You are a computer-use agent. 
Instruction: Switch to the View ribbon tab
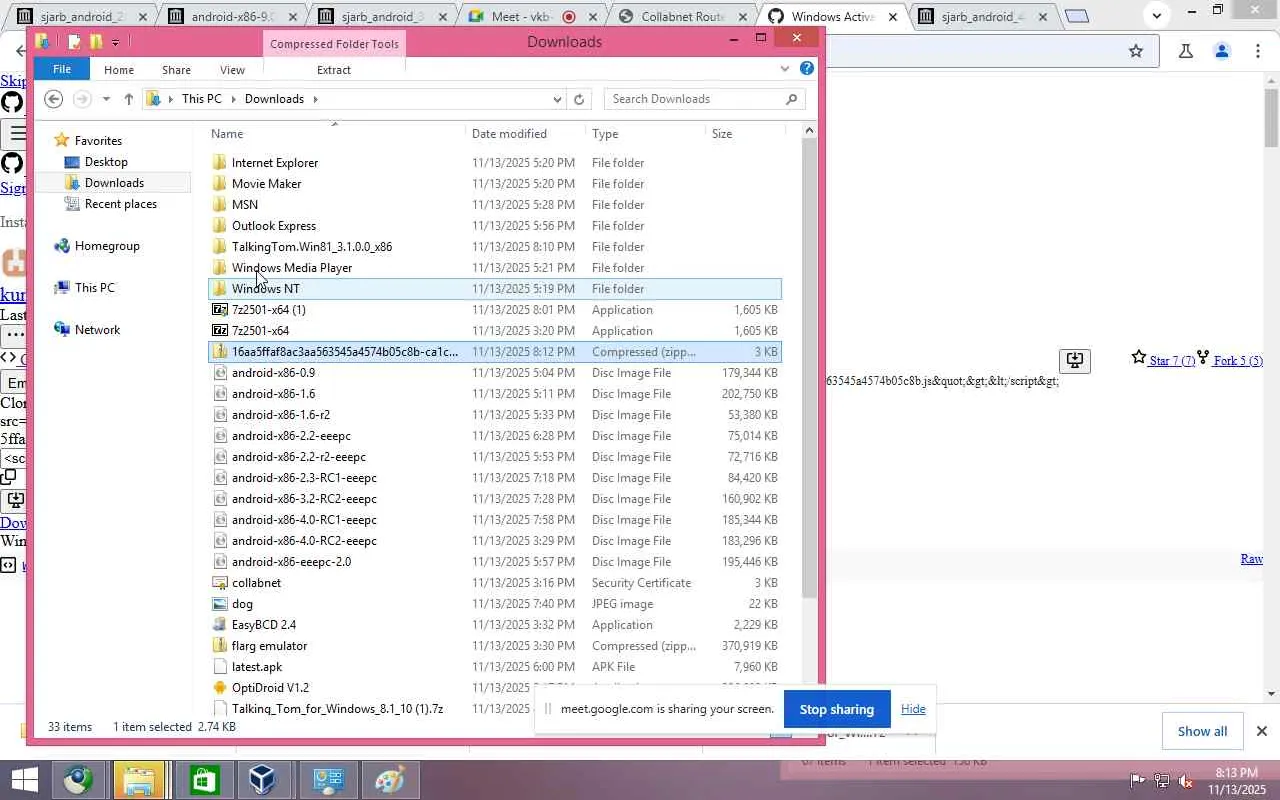(232, 70)
